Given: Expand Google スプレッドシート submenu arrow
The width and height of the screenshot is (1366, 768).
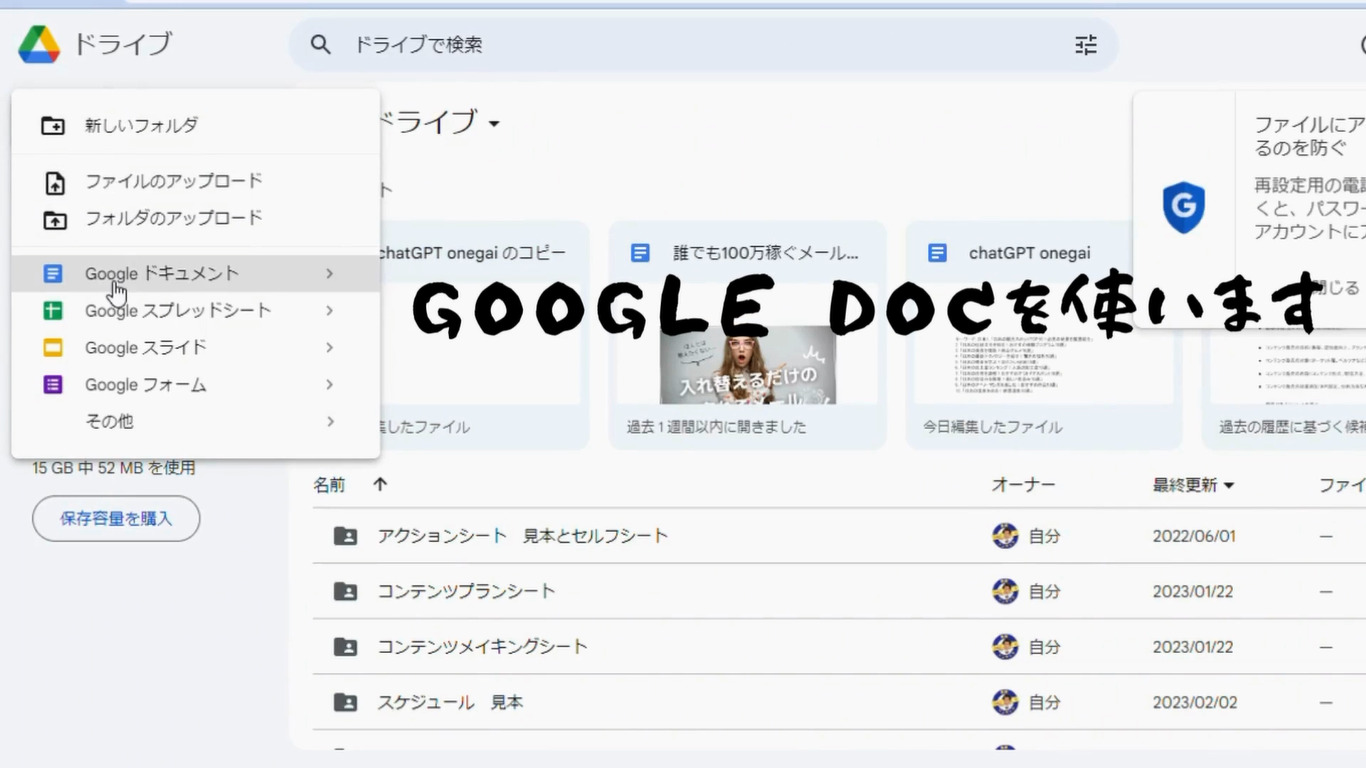Looking at the screenshot, I should click(x=330, y=311).
